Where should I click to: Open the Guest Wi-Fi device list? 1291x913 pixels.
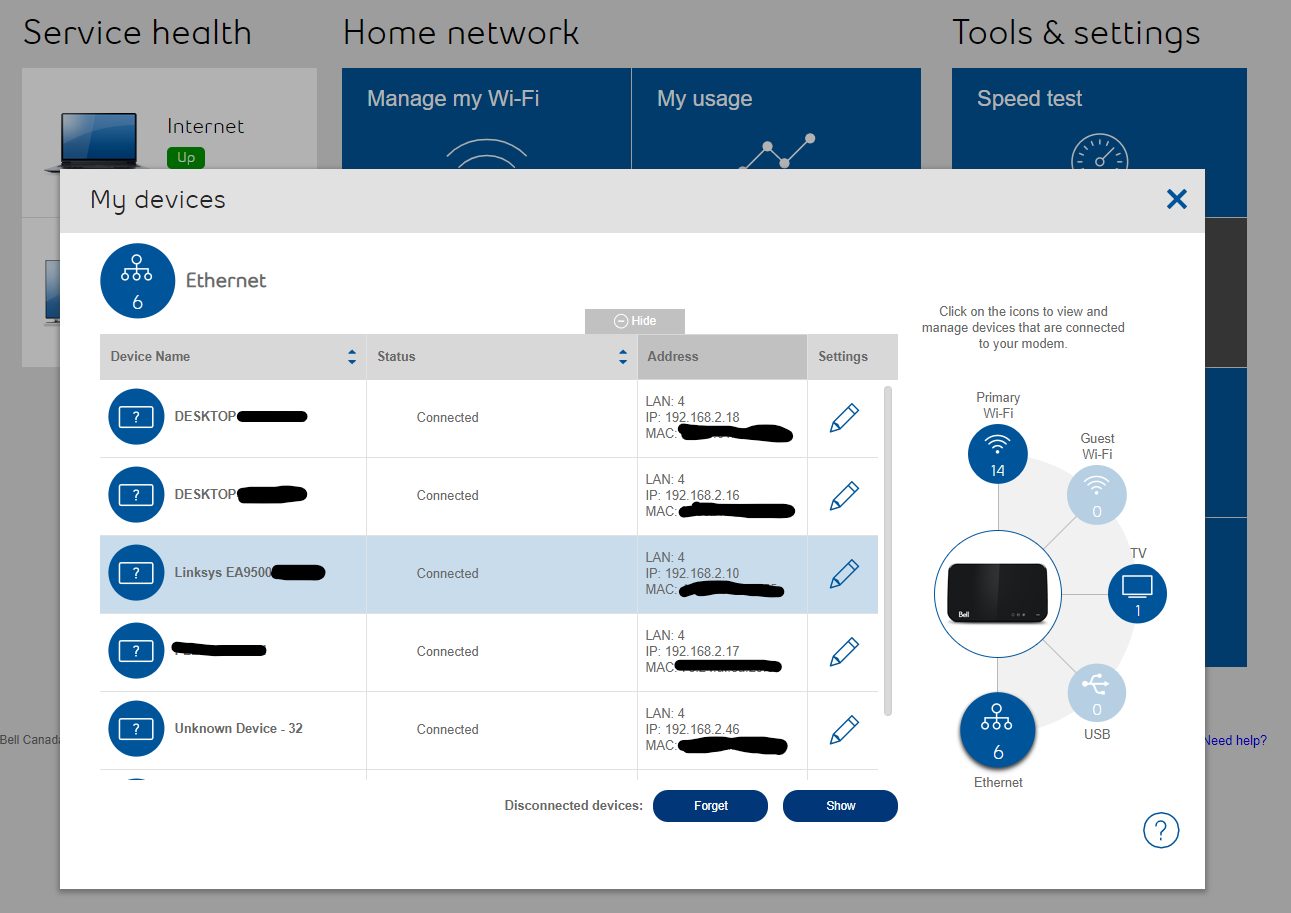[x=1096, y=494]
